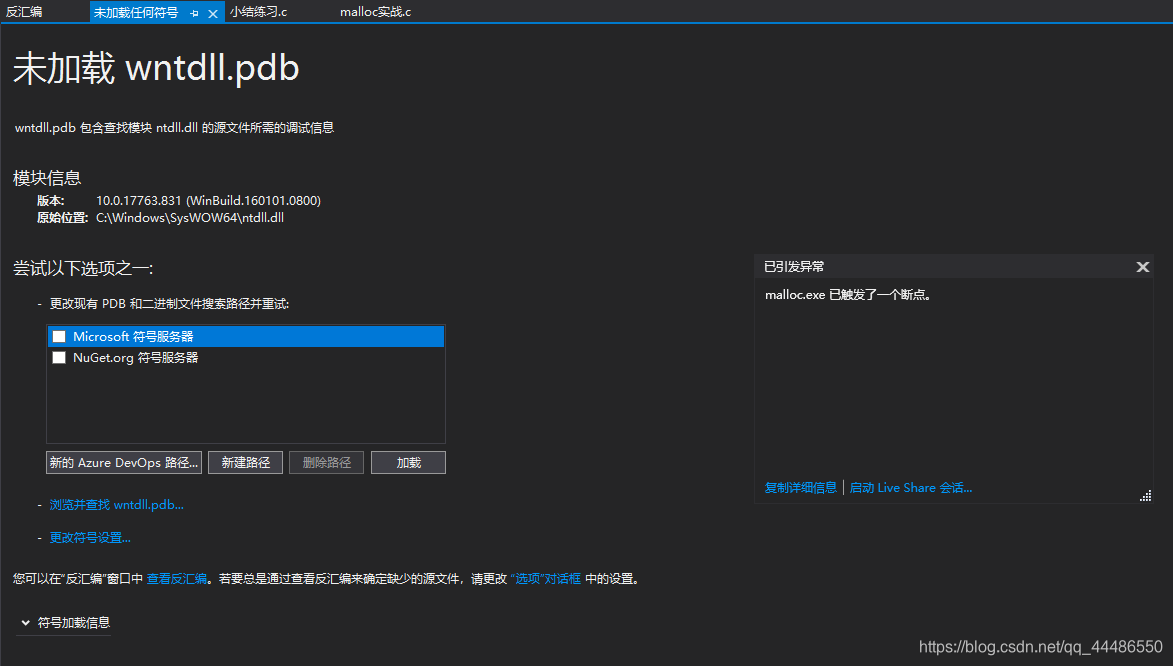Click the path C:\Windows\SysWOW64\ntdll.dll
1173x666 pixels.
click(190, 218)
